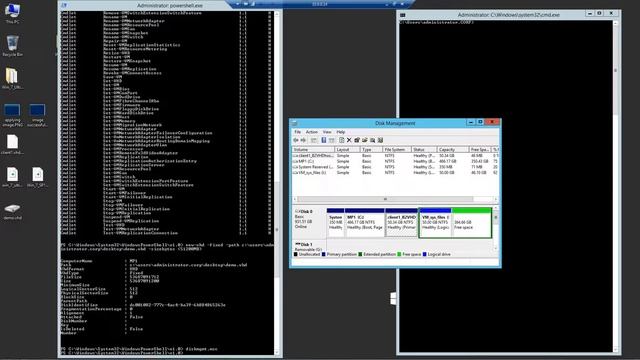The image size is (640, 360).
Task: Click the MP1 (C:) partition block on Disk 0
Action: (364, 223)
